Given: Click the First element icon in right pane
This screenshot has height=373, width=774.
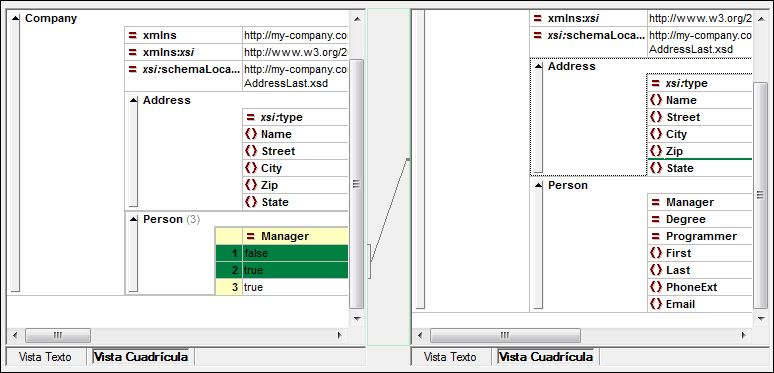Looking at the screenshot, I should coord(656,253).
